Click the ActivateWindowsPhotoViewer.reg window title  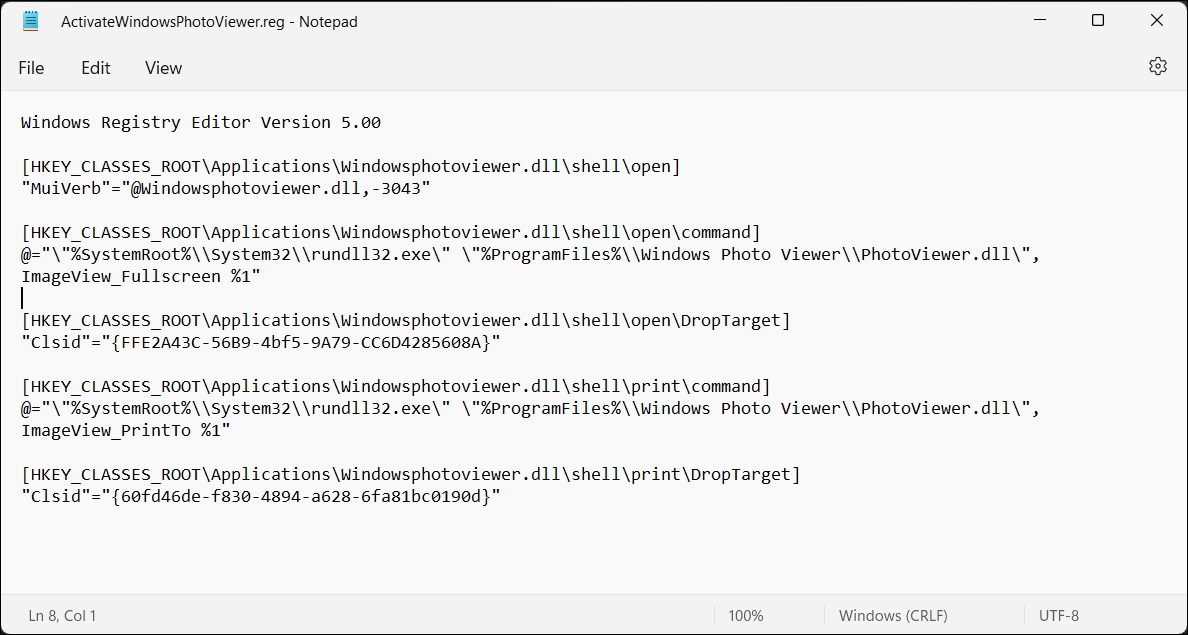point(209,22)
